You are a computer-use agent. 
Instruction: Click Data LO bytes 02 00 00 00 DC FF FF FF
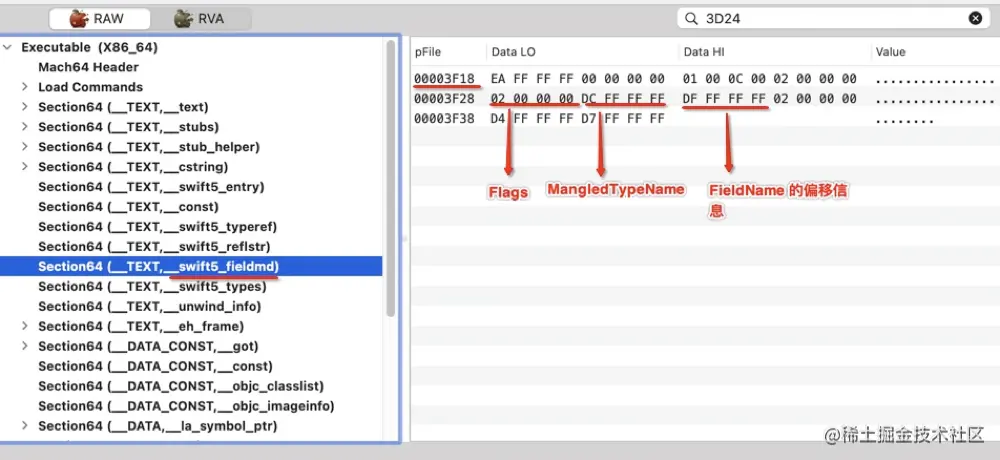click(x=578, y=99)
